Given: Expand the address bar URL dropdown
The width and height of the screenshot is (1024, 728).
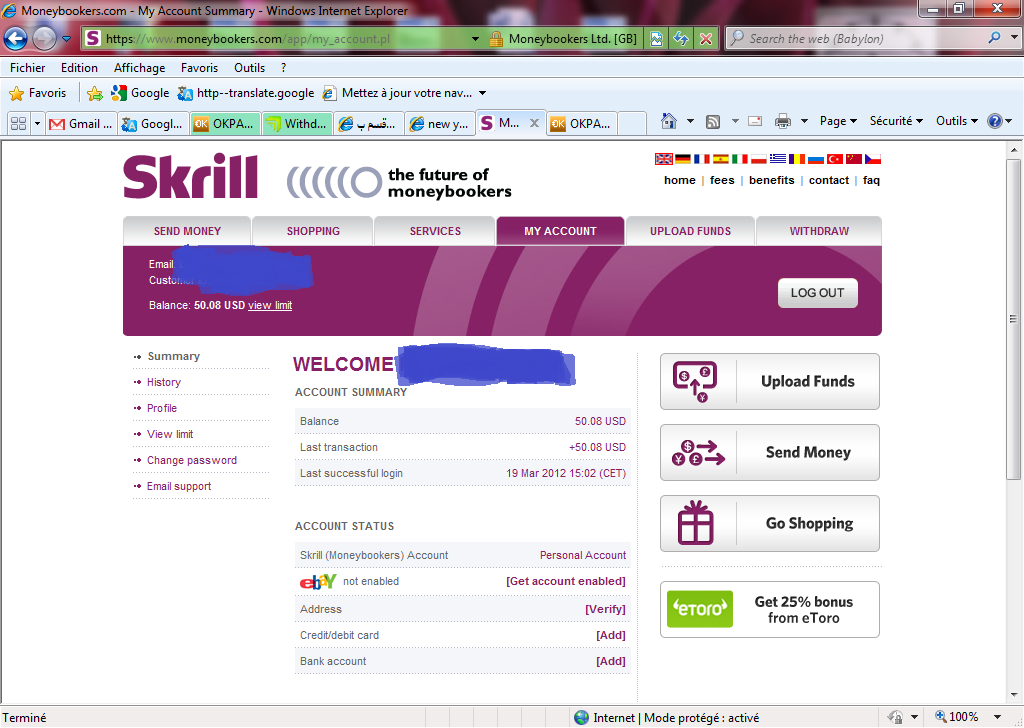Looking at the screenshot, I should pyautogui.click(x=475, y=39).
